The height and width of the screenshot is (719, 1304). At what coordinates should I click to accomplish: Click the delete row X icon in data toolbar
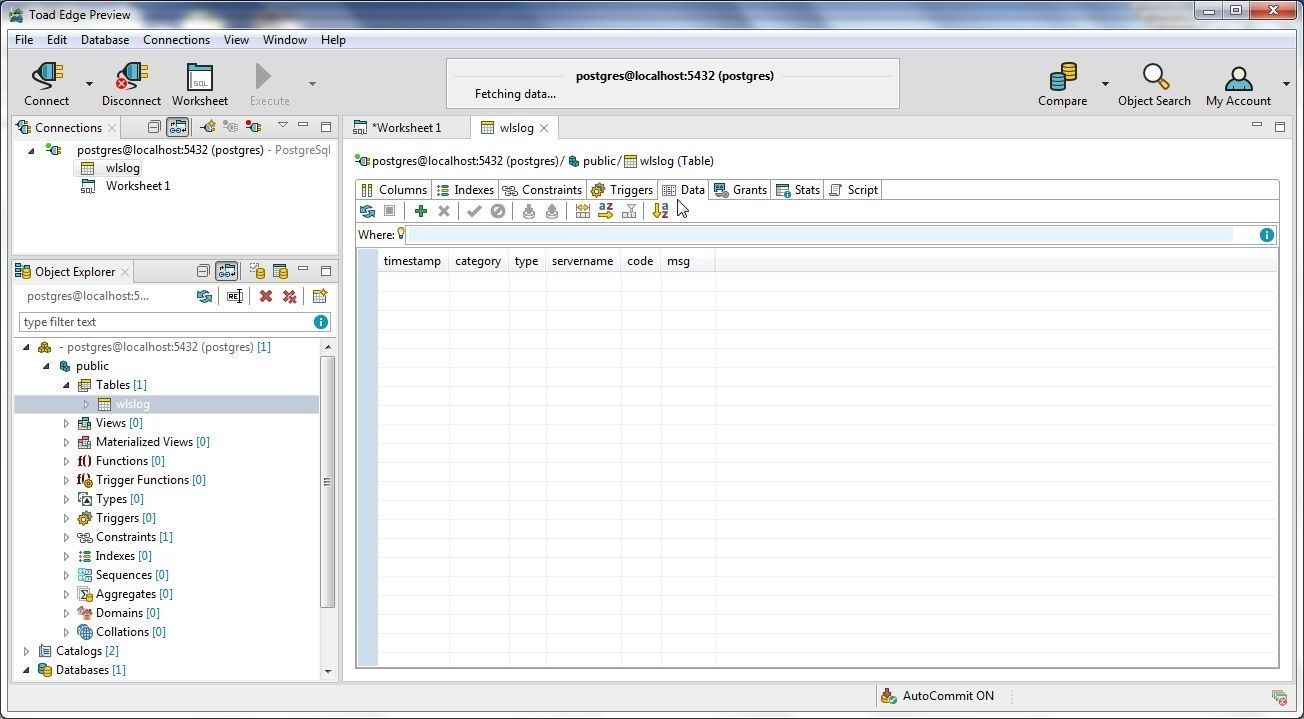[x=444, y=211]
